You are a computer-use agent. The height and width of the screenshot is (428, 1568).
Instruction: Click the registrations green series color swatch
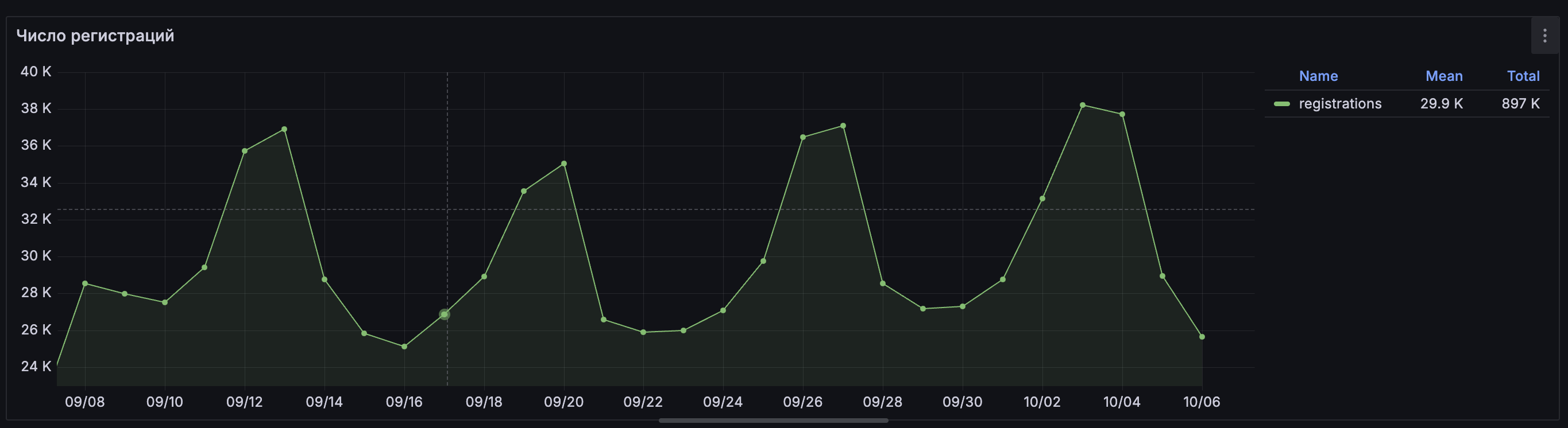pyautogui.click(x=1281, y=104)
